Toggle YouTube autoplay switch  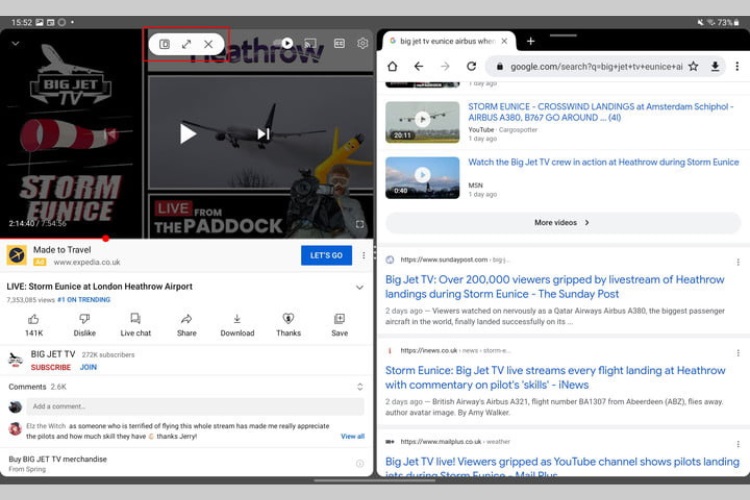click(283, 44)
